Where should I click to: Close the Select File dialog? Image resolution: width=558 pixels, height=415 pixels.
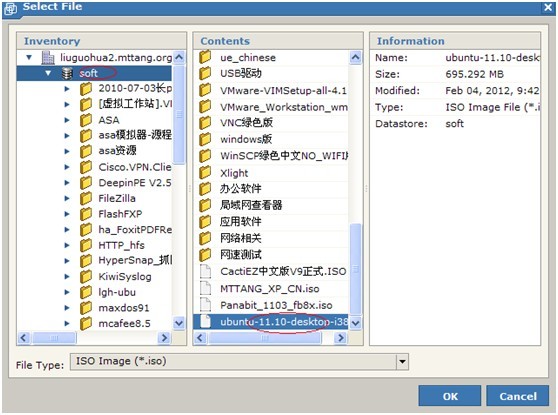click(548, 7)
